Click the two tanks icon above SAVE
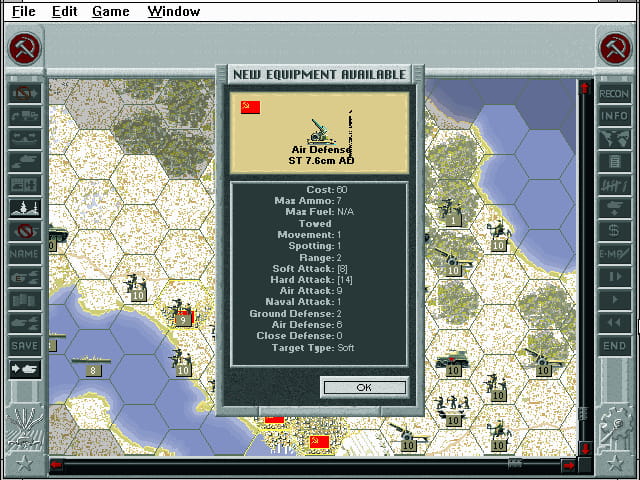Screen dimensions: 640x480 tap(24, 323)
